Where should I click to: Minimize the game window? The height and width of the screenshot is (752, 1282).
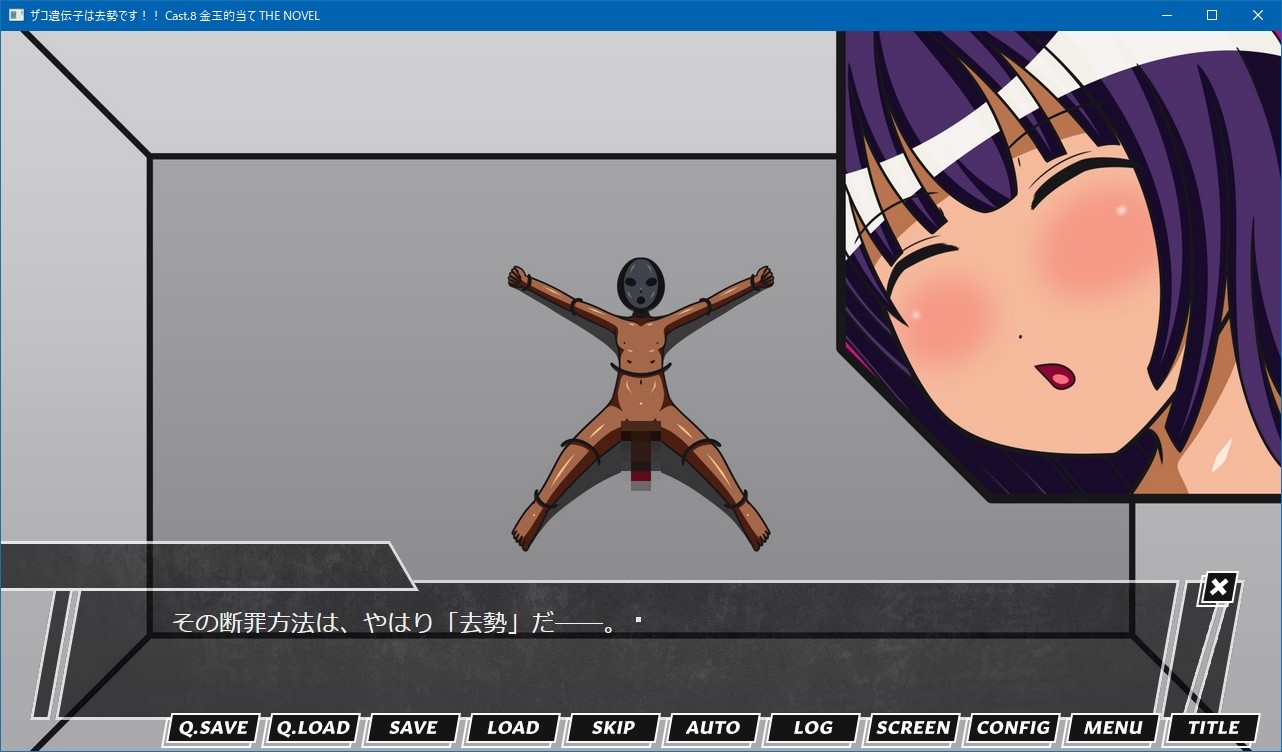[1166, 15]
